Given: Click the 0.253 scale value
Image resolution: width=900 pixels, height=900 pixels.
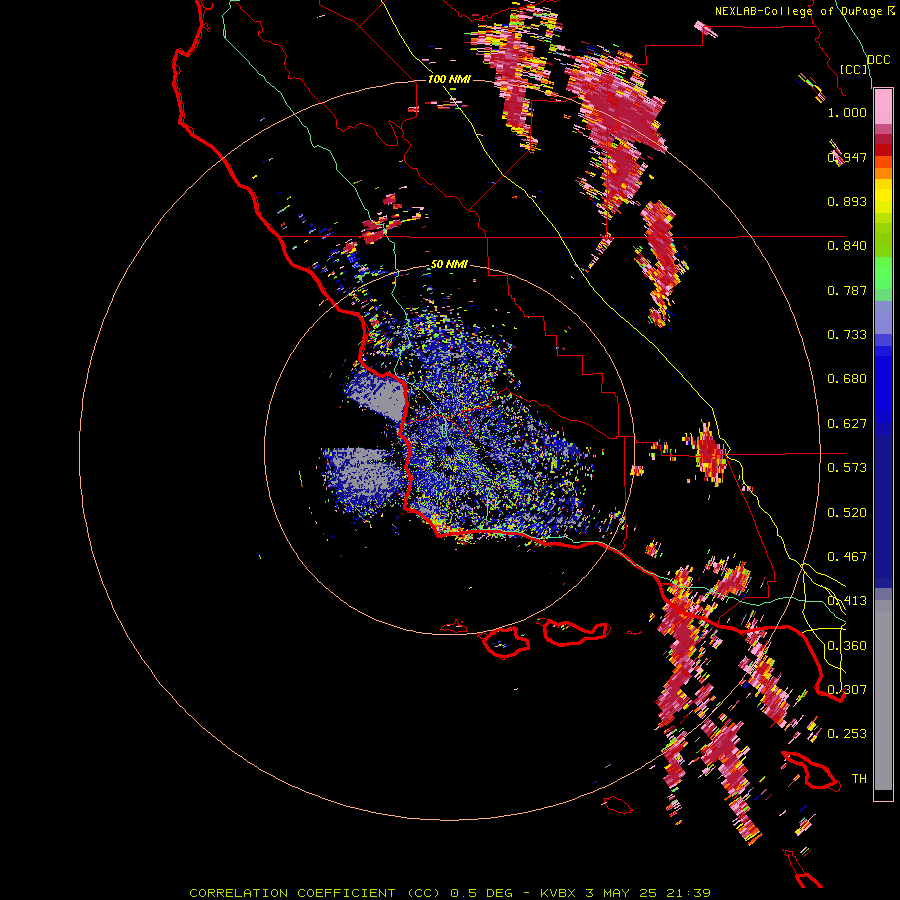Looking at the screenshot, I should click(x=847, y=734).
